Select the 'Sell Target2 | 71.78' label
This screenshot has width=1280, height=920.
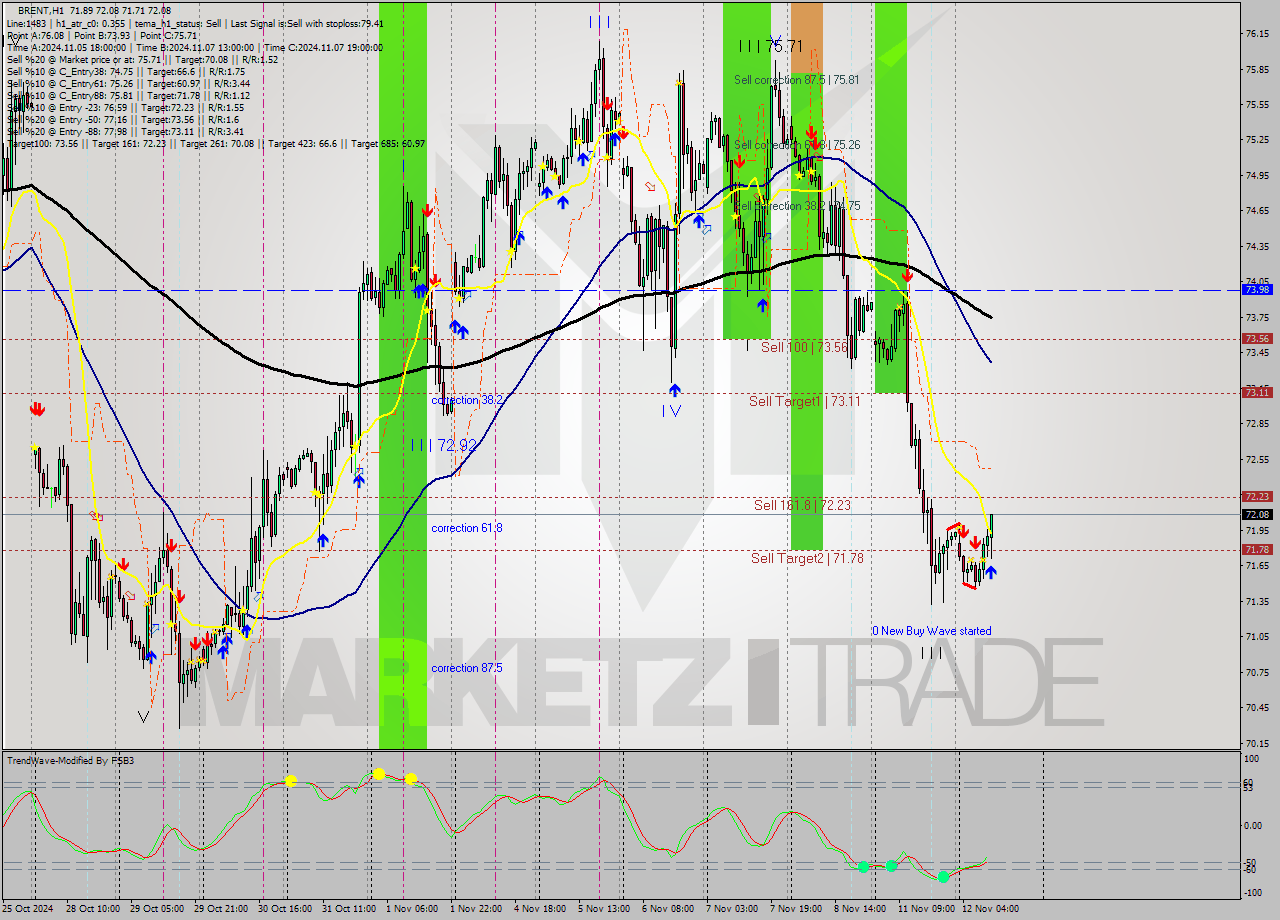tap(807, 558)
